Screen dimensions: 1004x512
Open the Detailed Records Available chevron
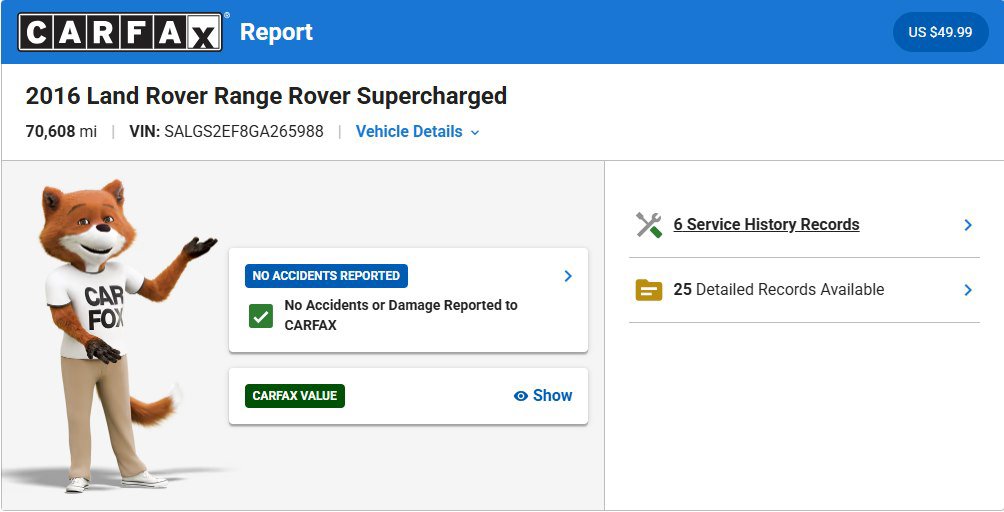click(968, 290)
